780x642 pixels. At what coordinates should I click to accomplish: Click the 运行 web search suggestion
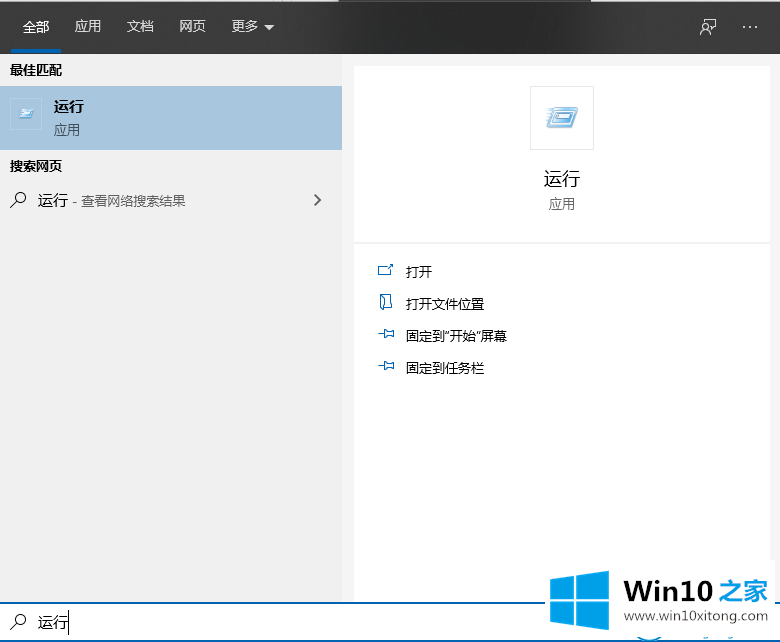[171, 200]
